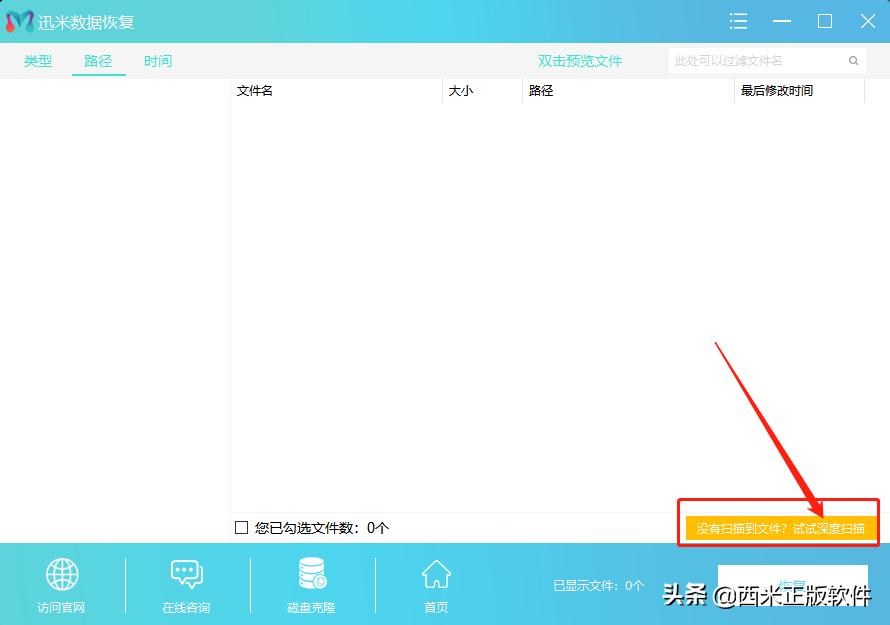This screenshot has height=625, width=890.
Task: Open the hamburger menu in the title bar
Action: pyautogui.click(x=738, y=21)
